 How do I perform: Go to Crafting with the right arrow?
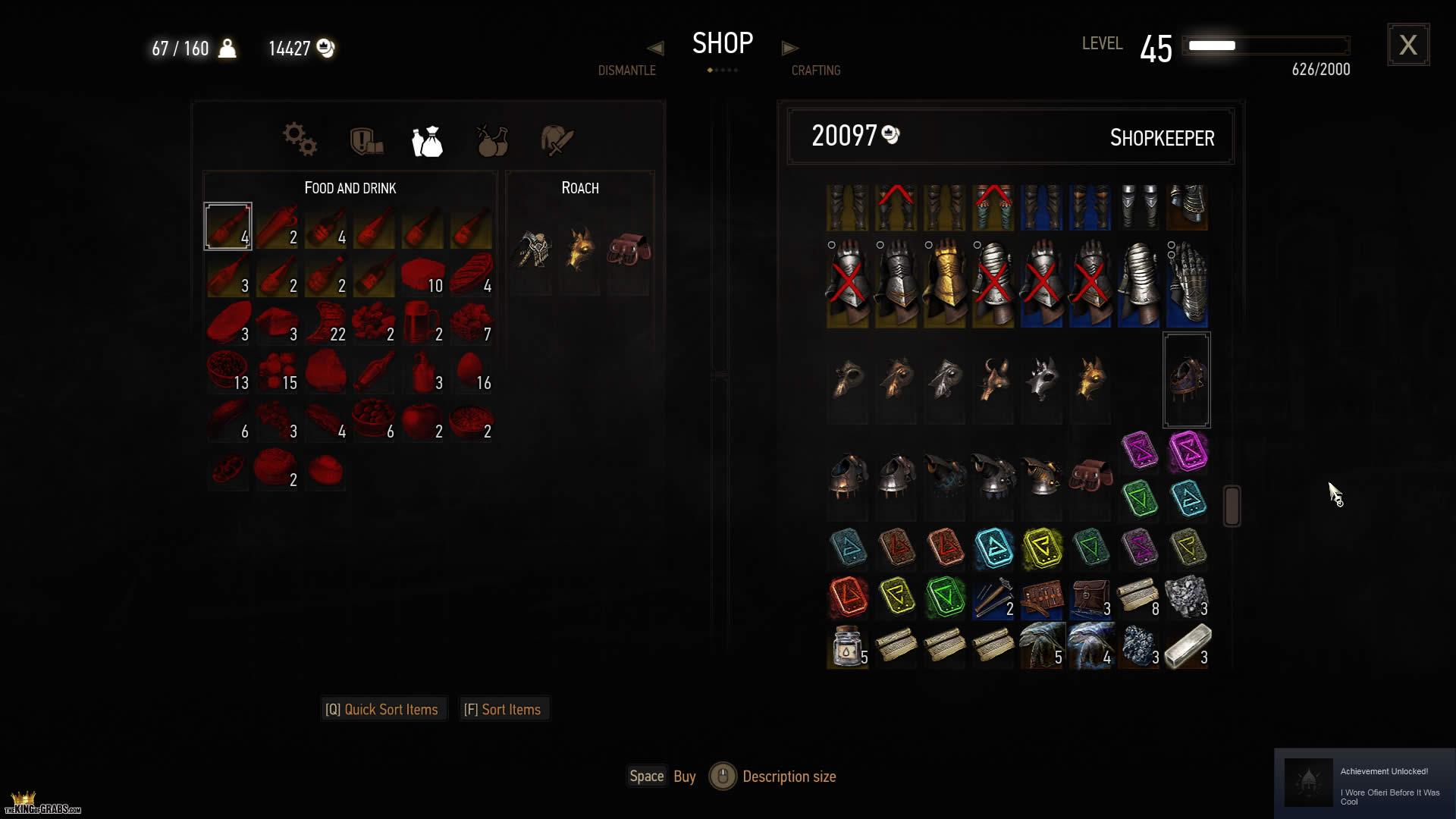click(790, 48)
